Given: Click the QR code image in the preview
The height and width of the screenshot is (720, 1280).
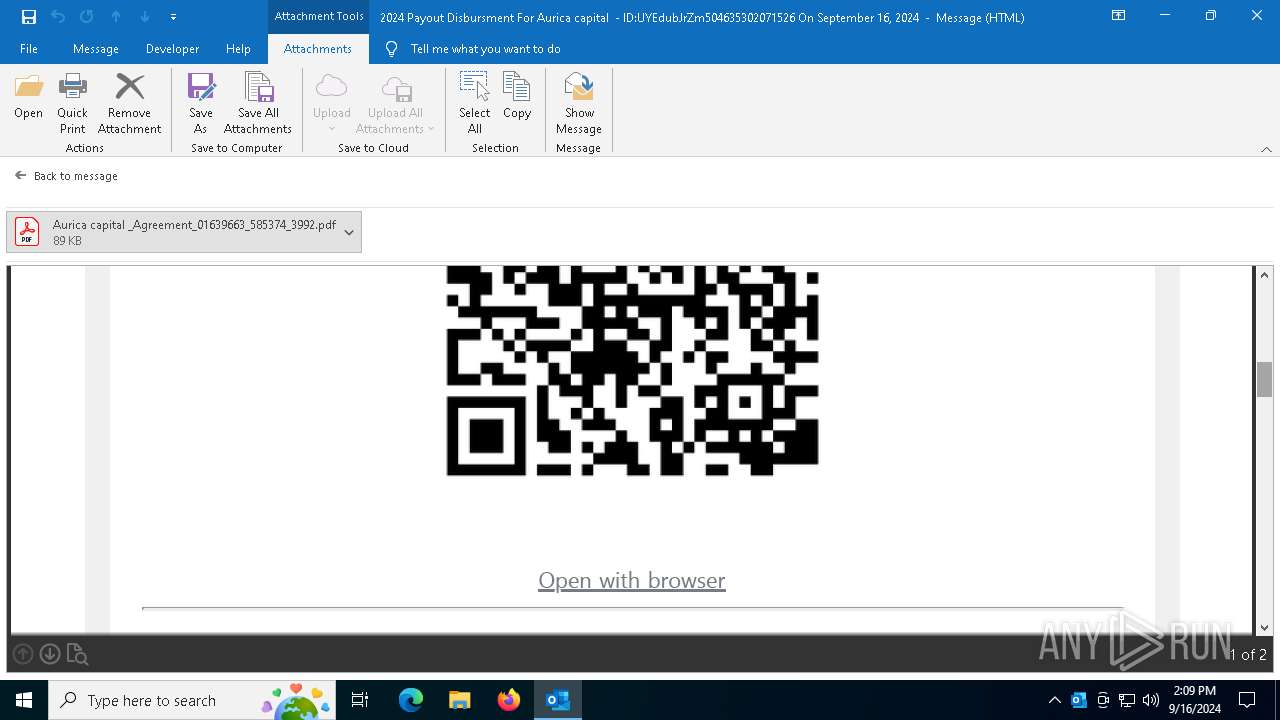Looking at the screenshot, I should coord(632,370).
